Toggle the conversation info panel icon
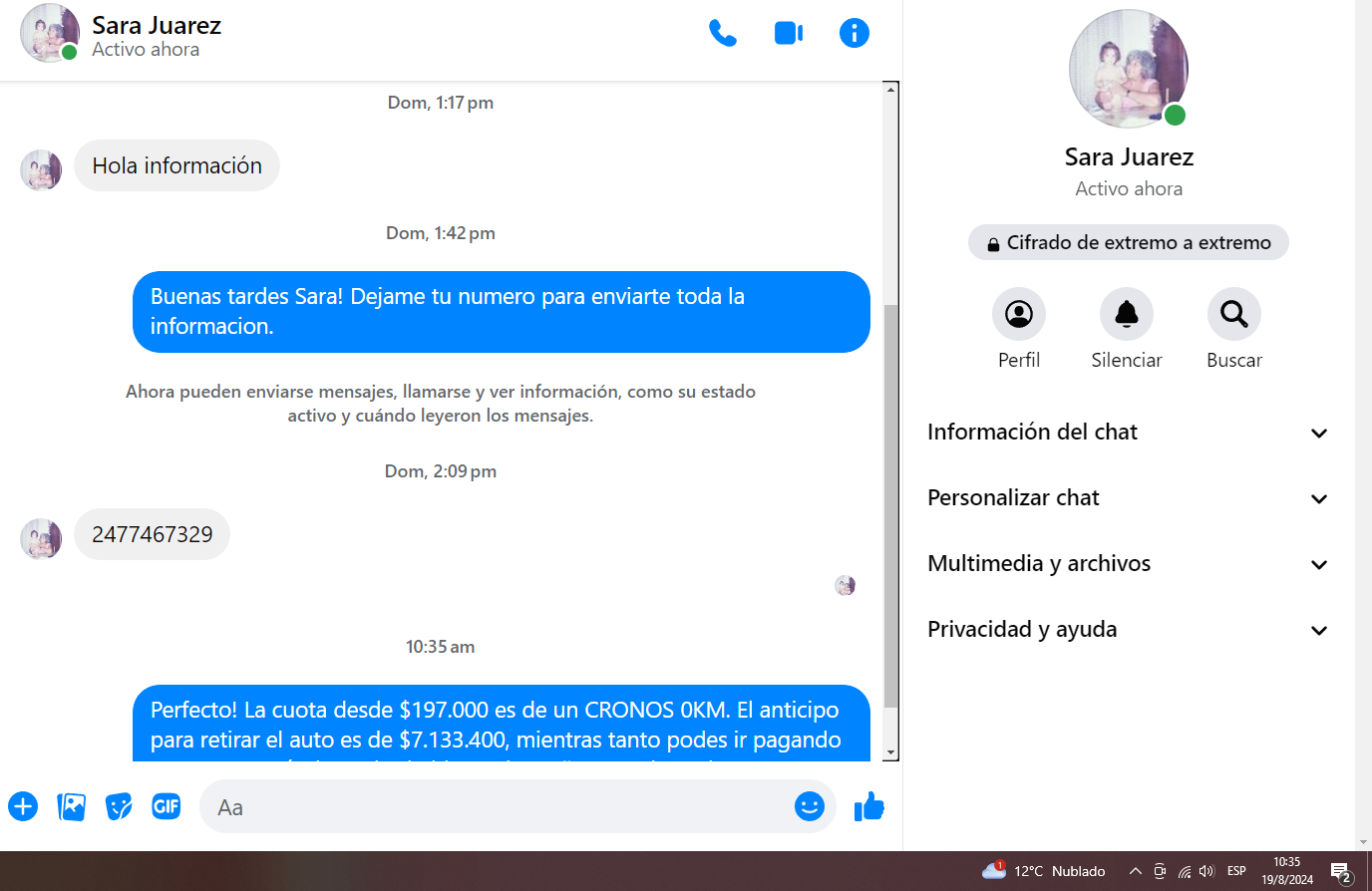This screenshot has width=1372, height=891. click(855, 33)
